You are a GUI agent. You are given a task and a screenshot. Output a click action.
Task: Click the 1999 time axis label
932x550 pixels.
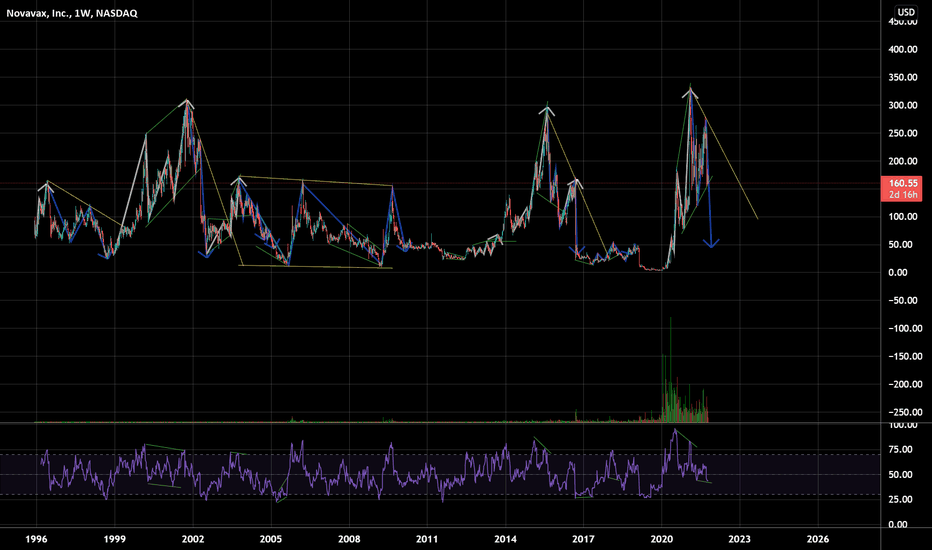point(115,539)
